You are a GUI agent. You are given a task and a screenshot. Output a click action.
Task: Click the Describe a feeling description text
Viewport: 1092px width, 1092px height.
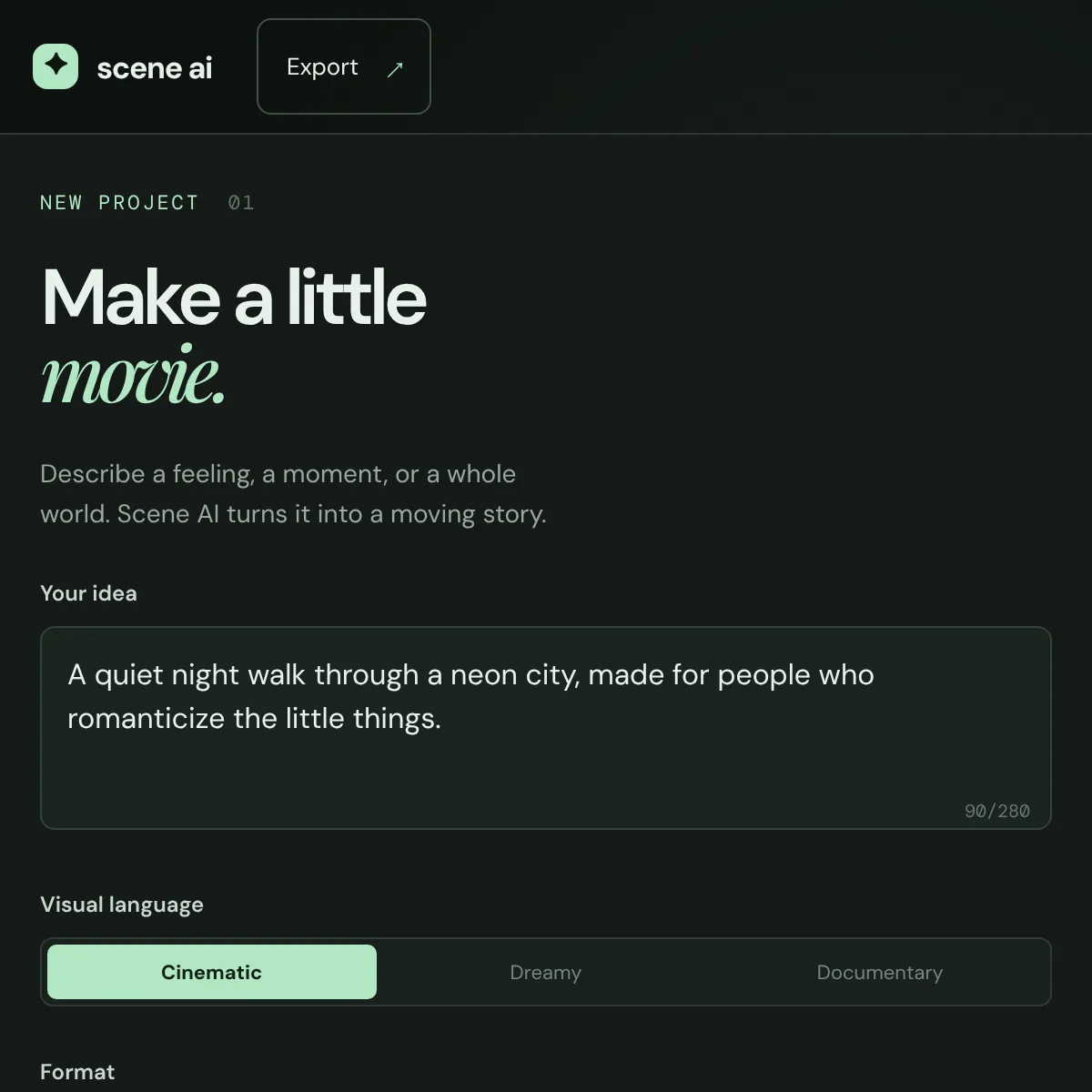(293, 493)
